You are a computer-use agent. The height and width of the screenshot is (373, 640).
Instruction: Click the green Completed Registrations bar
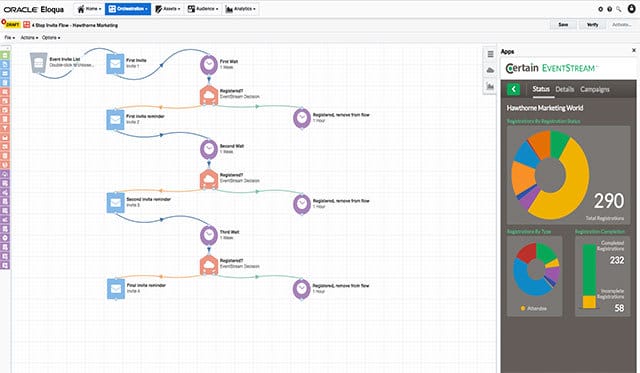pyautogui.click(x=589, y=270)
